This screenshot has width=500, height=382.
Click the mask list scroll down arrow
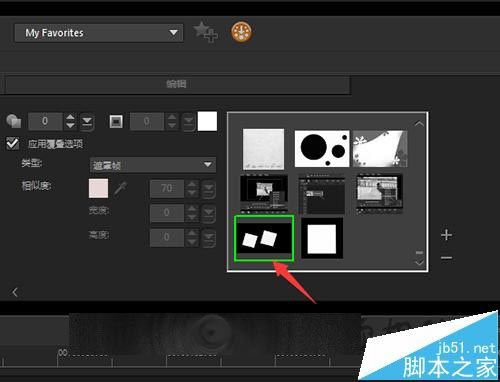(419, 263)
